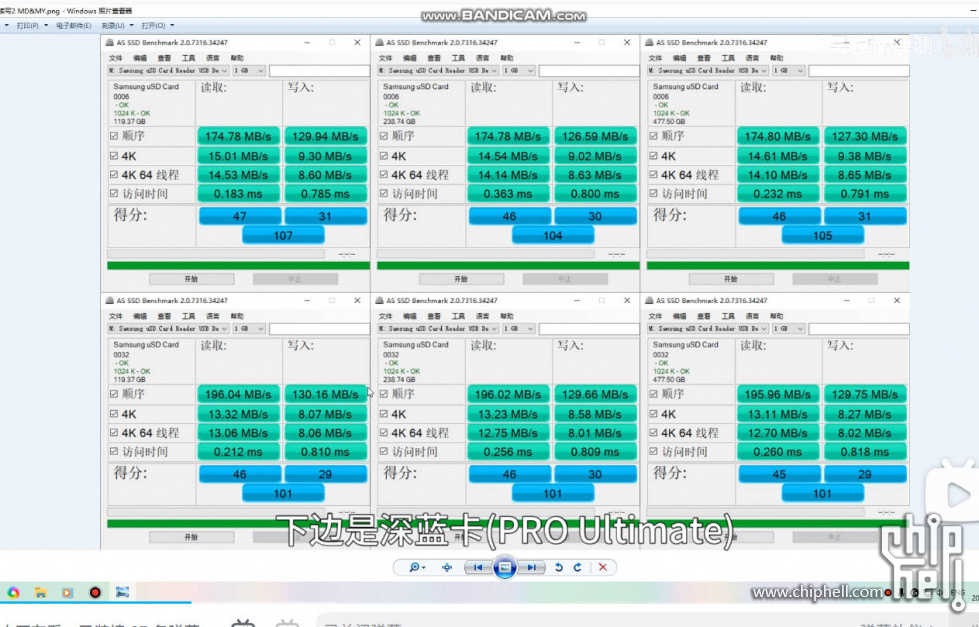Screen dimensions: 979x627
Task: Focus the text field in 196.02 MB/s window
Action: coord(589,328)
